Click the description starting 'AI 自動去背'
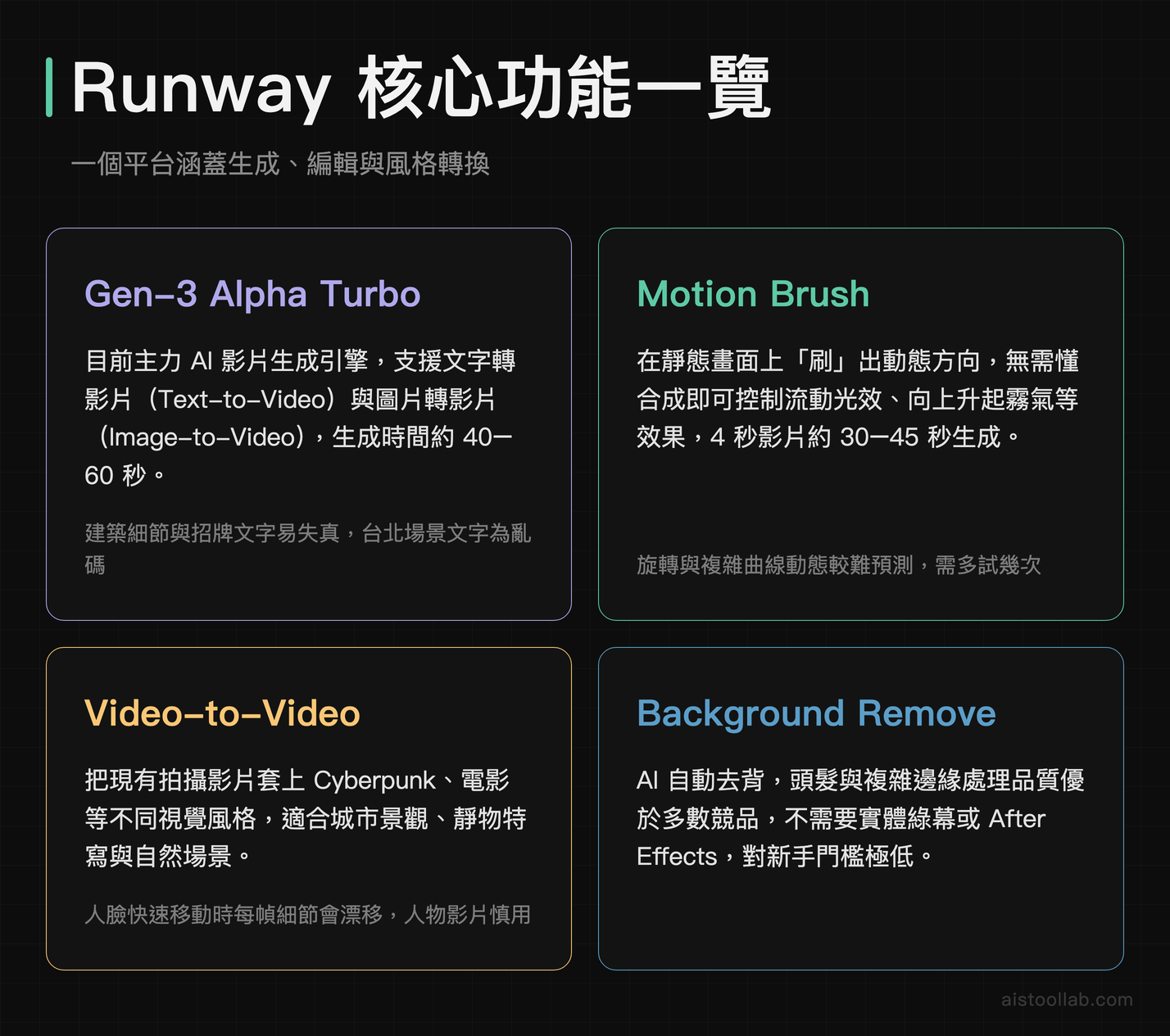The width and height of the screenshot is (1170, 1036). [860, 818]
